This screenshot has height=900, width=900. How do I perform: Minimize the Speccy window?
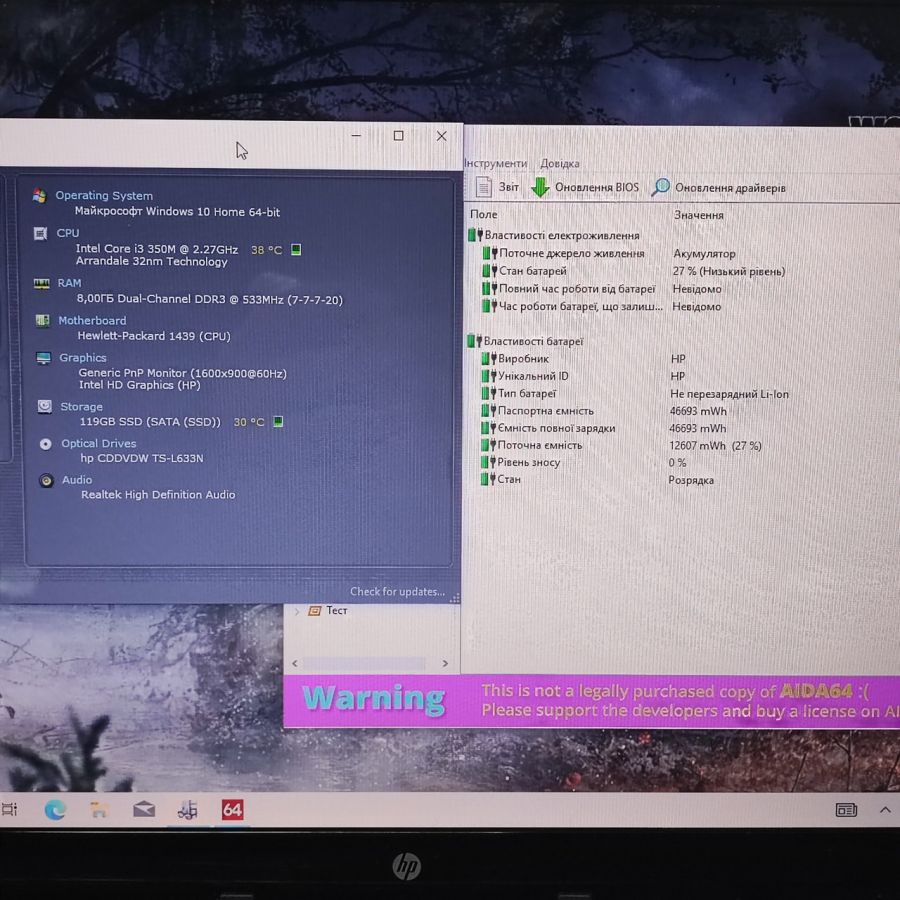coord(356,136)
